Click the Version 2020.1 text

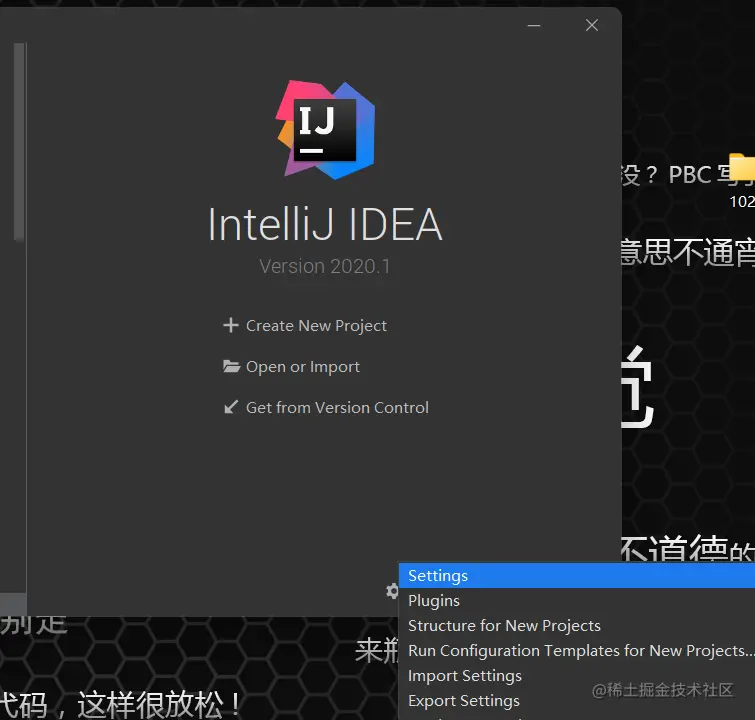(x=325, y=266)
